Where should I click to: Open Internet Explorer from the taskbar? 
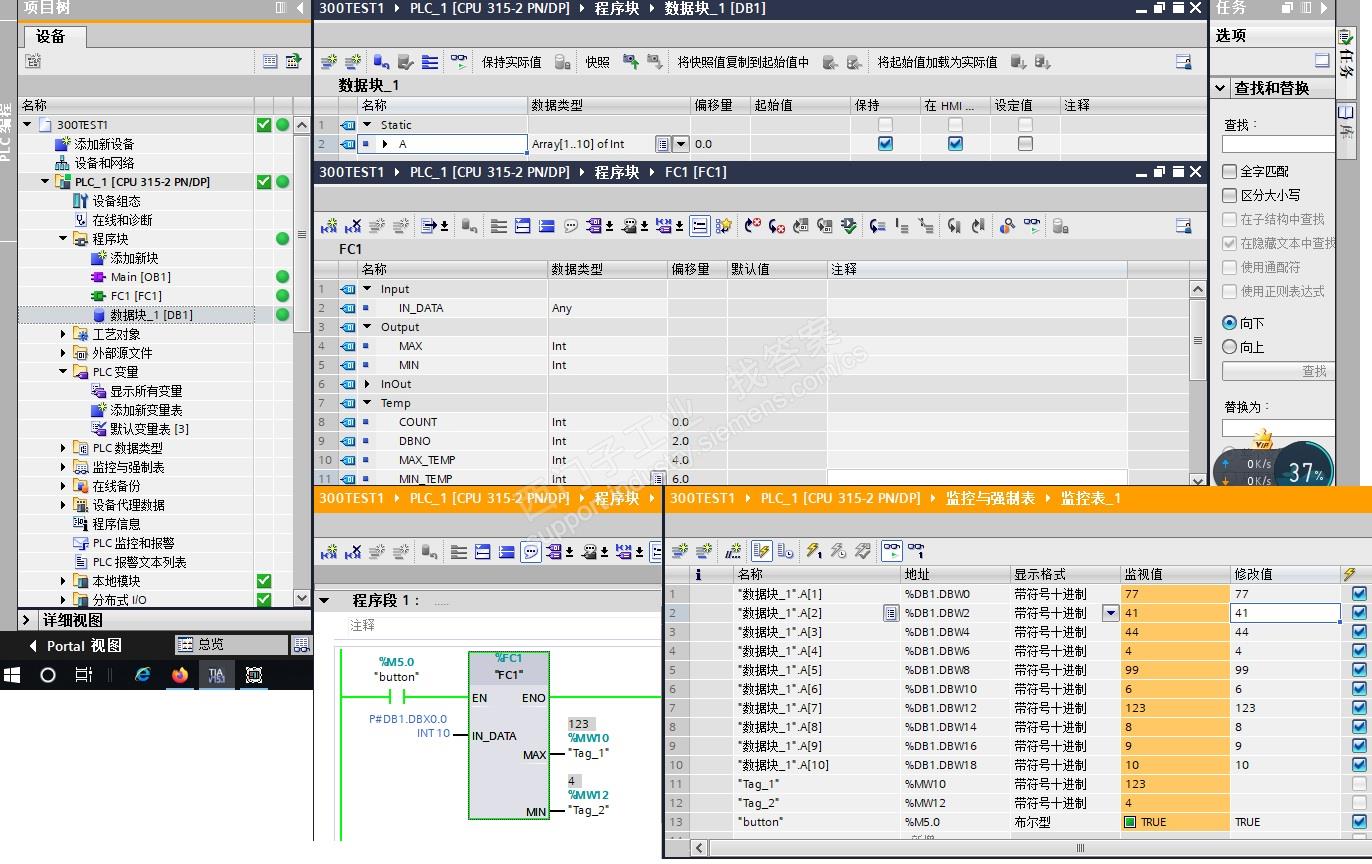144,675
